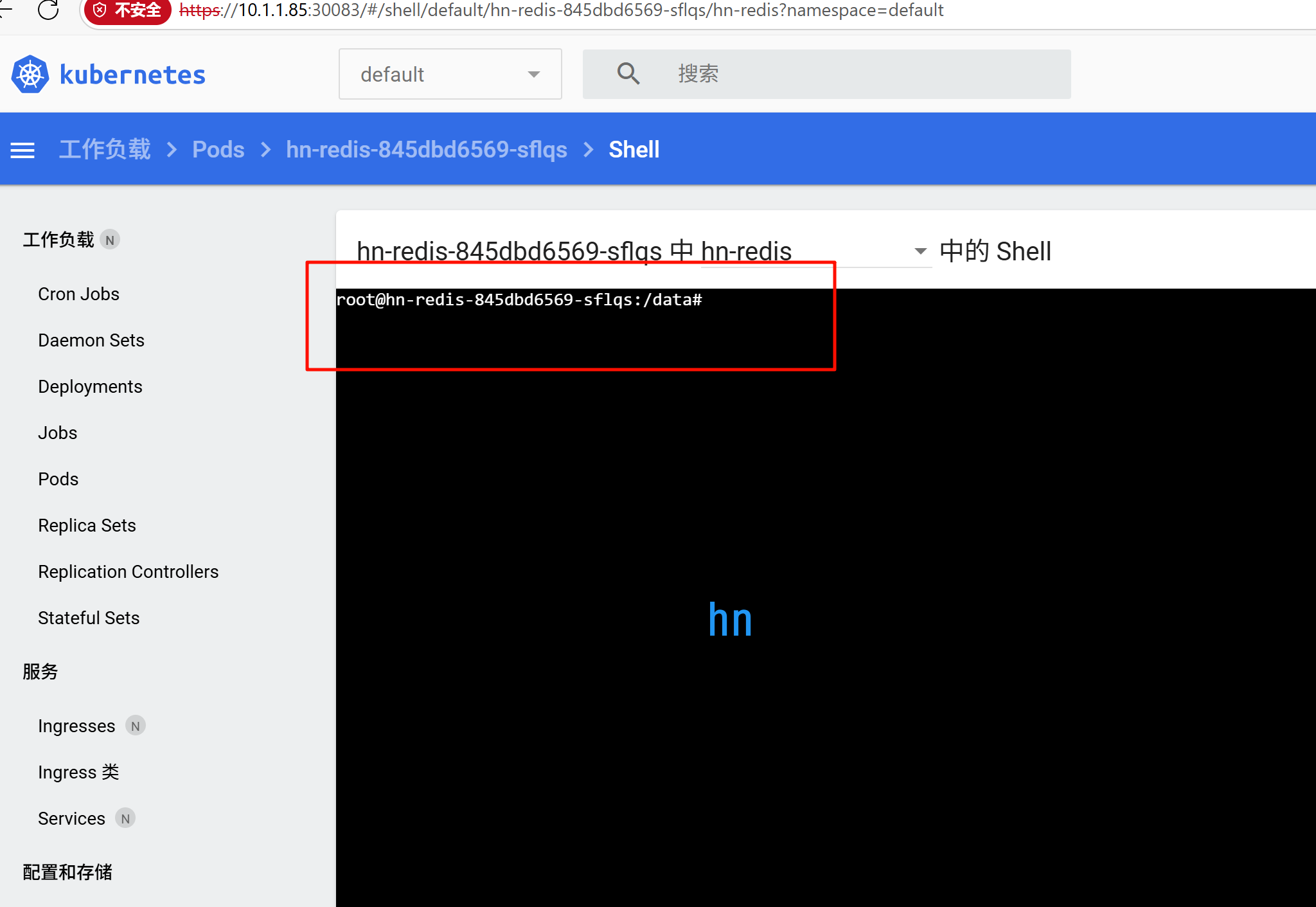Open Replica Sets in the sidebar
Viewport: 1316px width, 907px height.
[87, 525]
